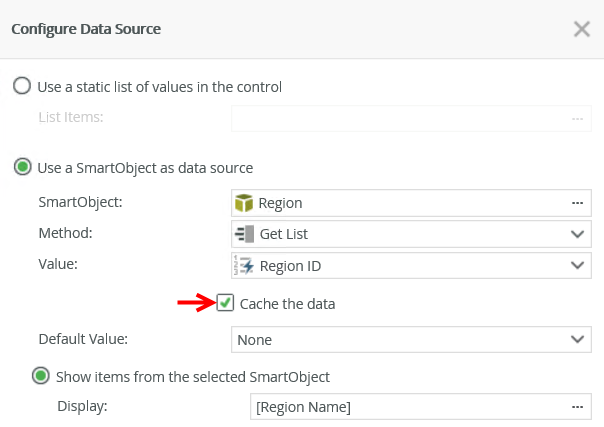This screenshot has width=604, height=427.
Task: Select the static list of values option
Action: tap(22, 86)
